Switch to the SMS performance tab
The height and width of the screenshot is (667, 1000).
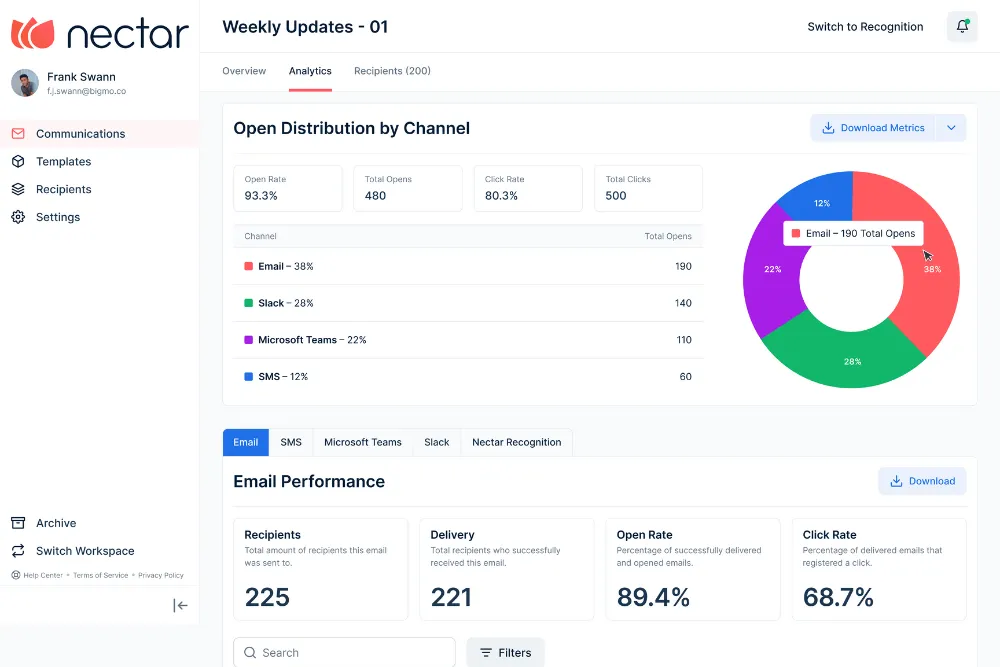[291, 442]
